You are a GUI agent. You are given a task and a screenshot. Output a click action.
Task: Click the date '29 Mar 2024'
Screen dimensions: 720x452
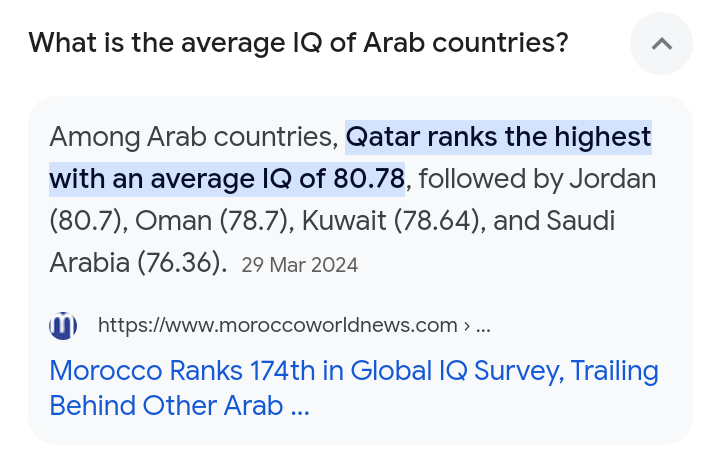point(299,265)
